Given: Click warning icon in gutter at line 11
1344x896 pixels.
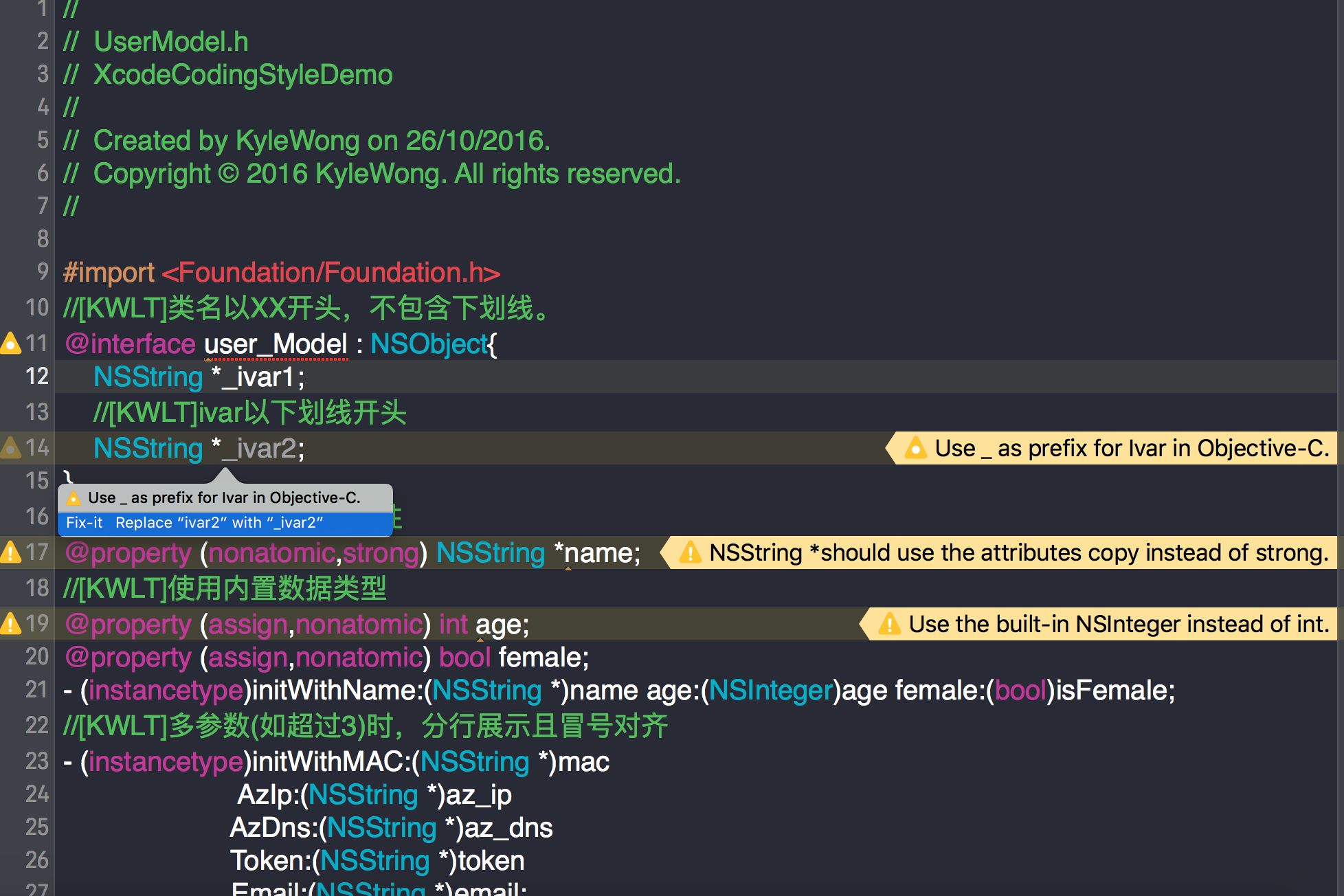Looking at the screenshot, I should pyautogui.click(x=10, y=343).
